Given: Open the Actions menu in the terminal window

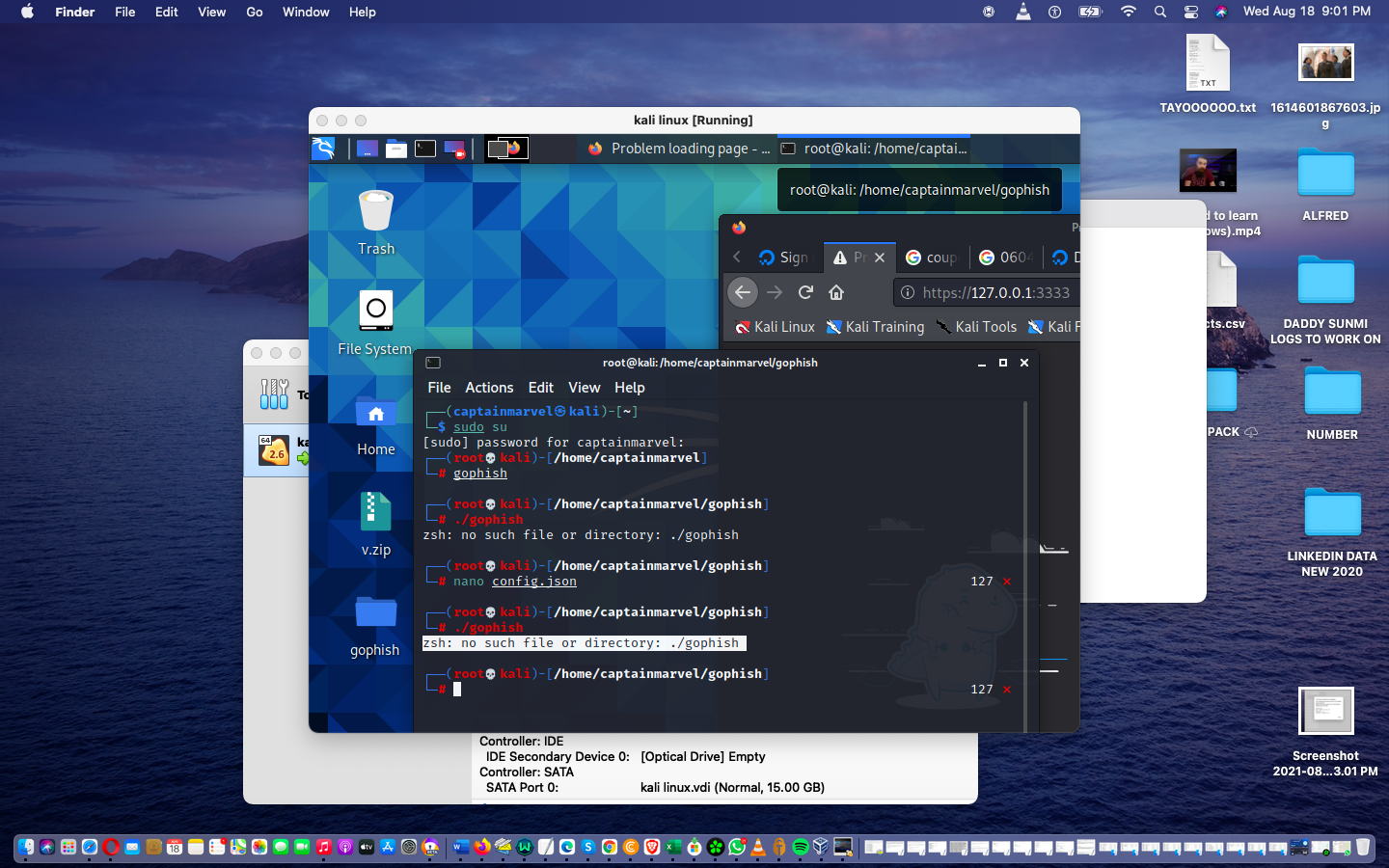Looking at the screenshot, I should [489, 388].
